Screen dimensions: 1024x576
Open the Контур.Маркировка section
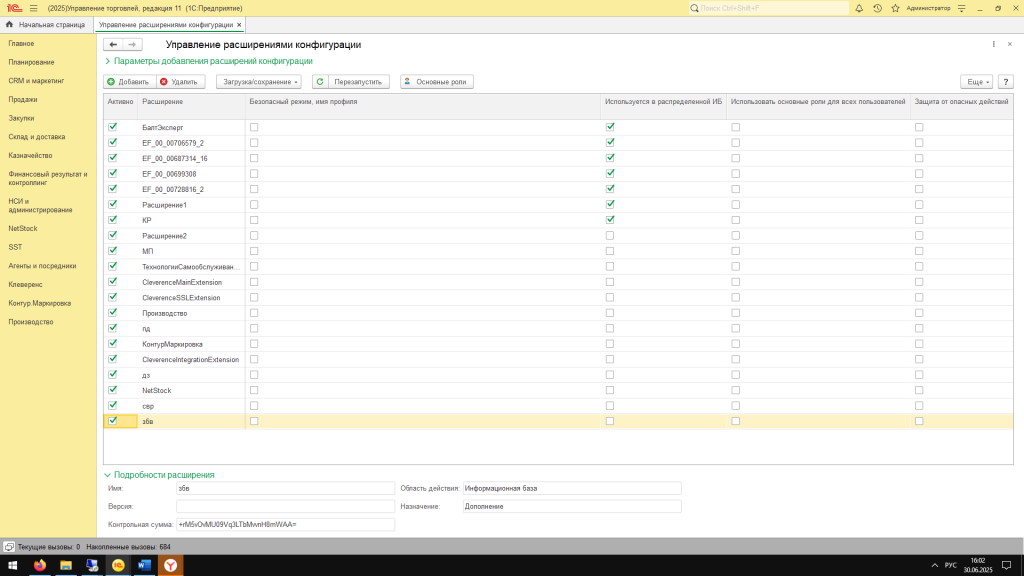40,304
